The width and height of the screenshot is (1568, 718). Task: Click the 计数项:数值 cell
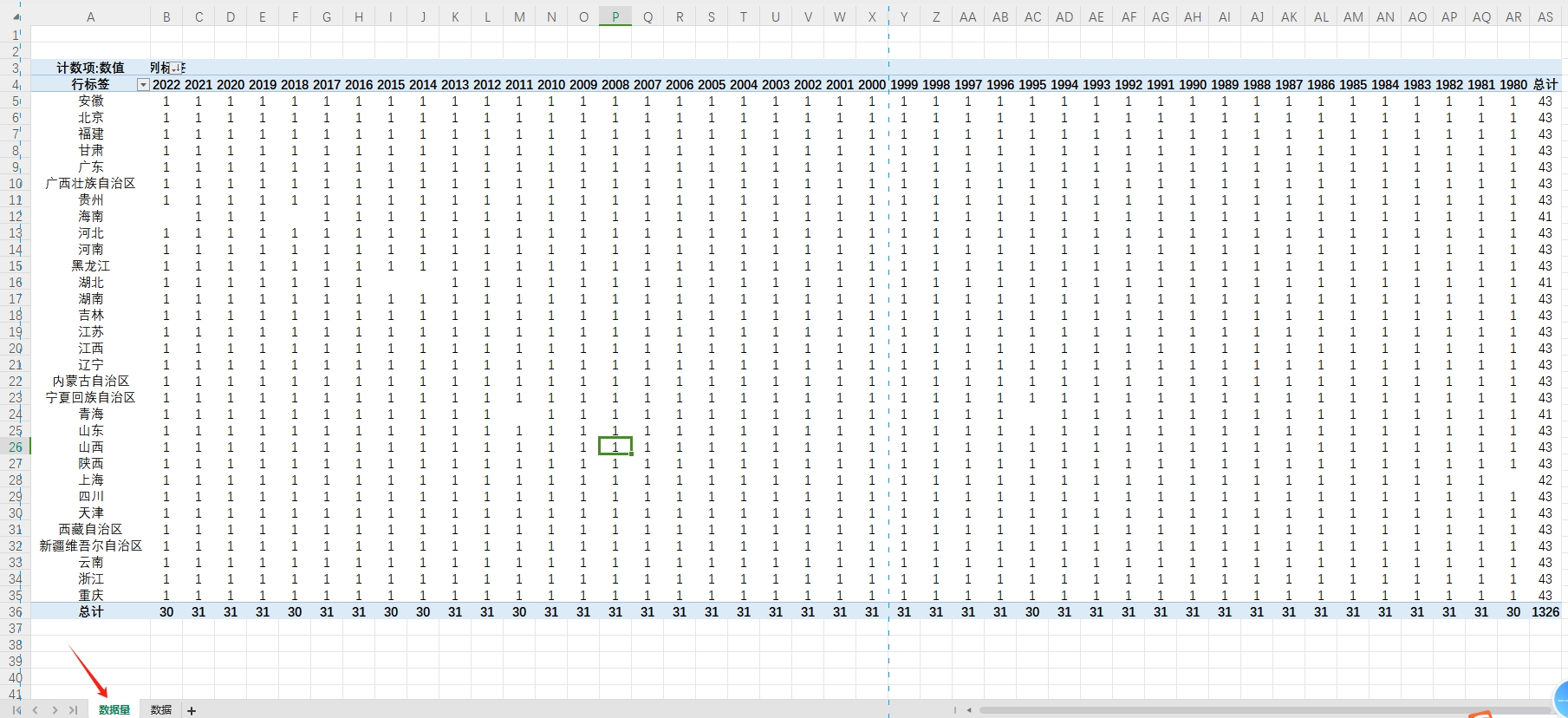(90, 68)
